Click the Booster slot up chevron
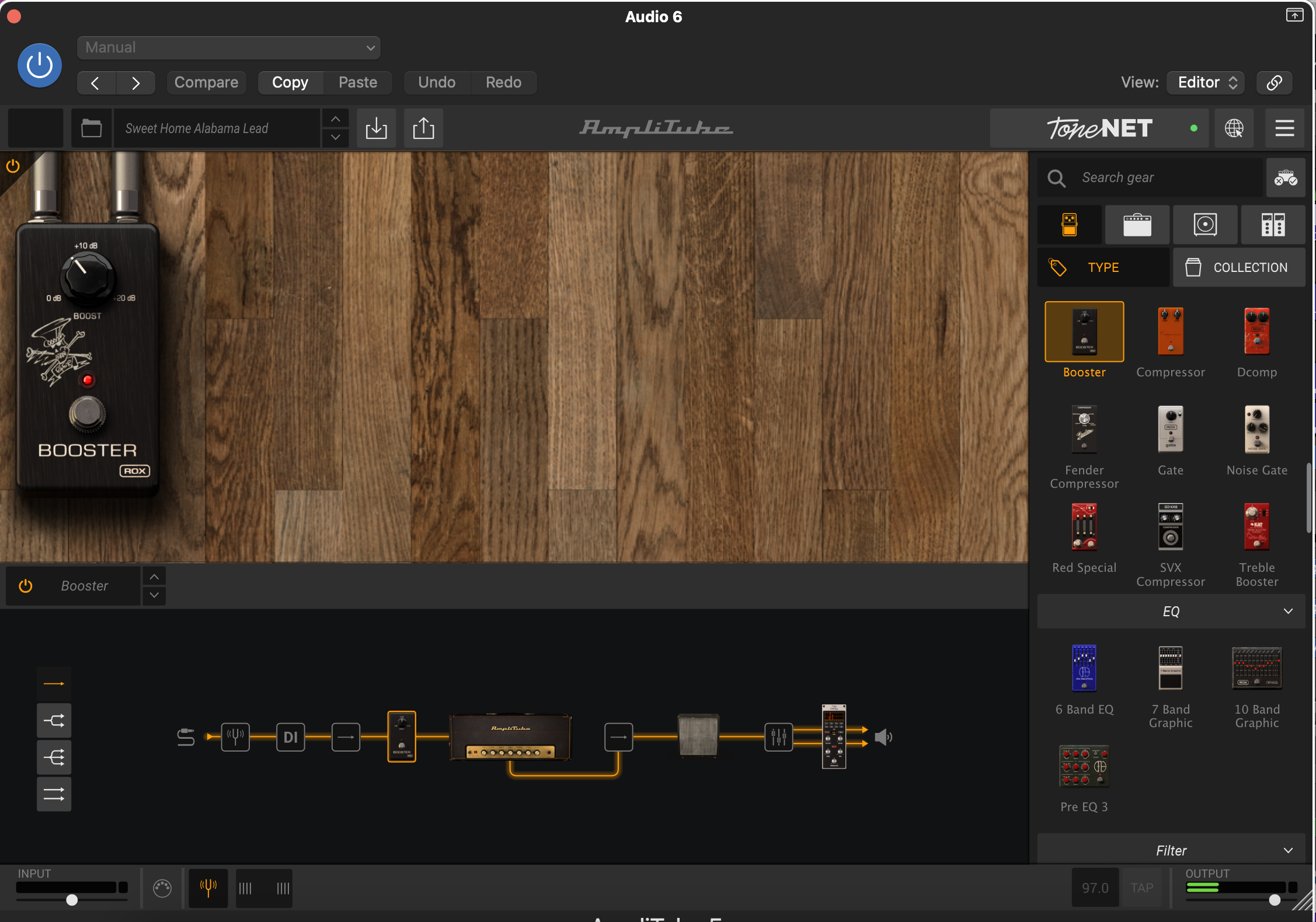This screenshot has height=922, width=1316. coord(154,577)
